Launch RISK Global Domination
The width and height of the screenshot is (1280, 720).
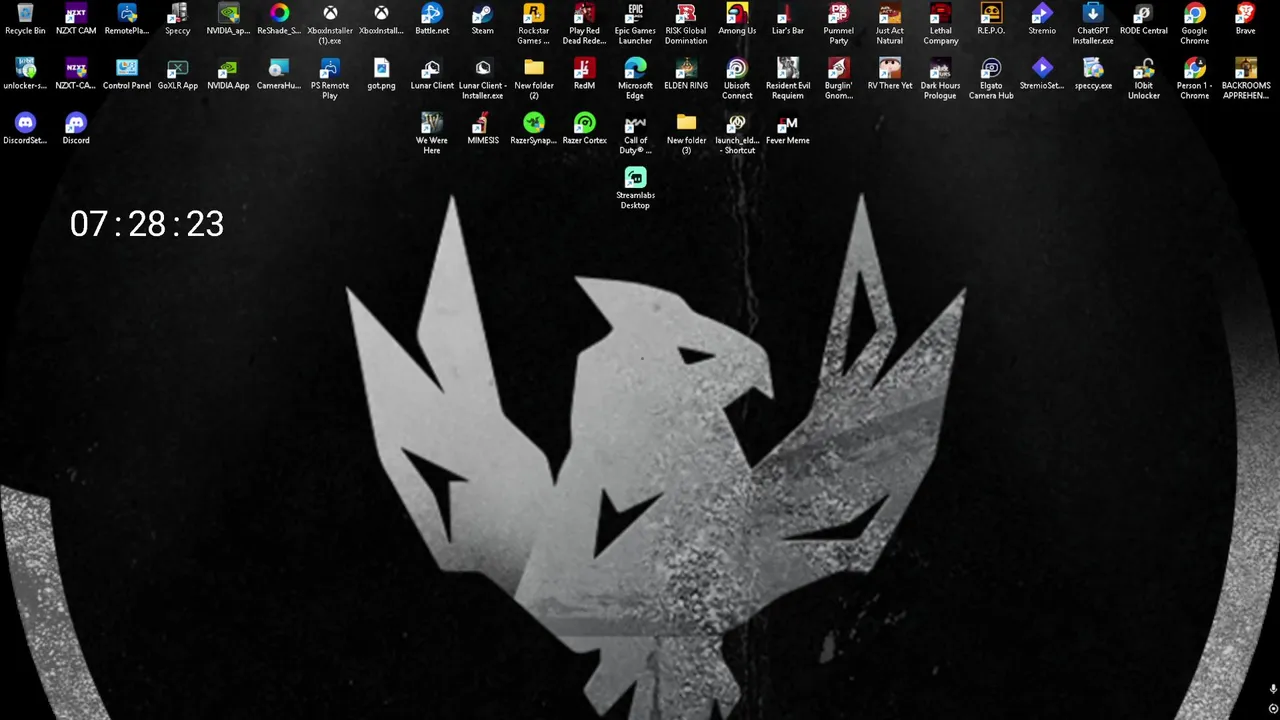(686, 24)
